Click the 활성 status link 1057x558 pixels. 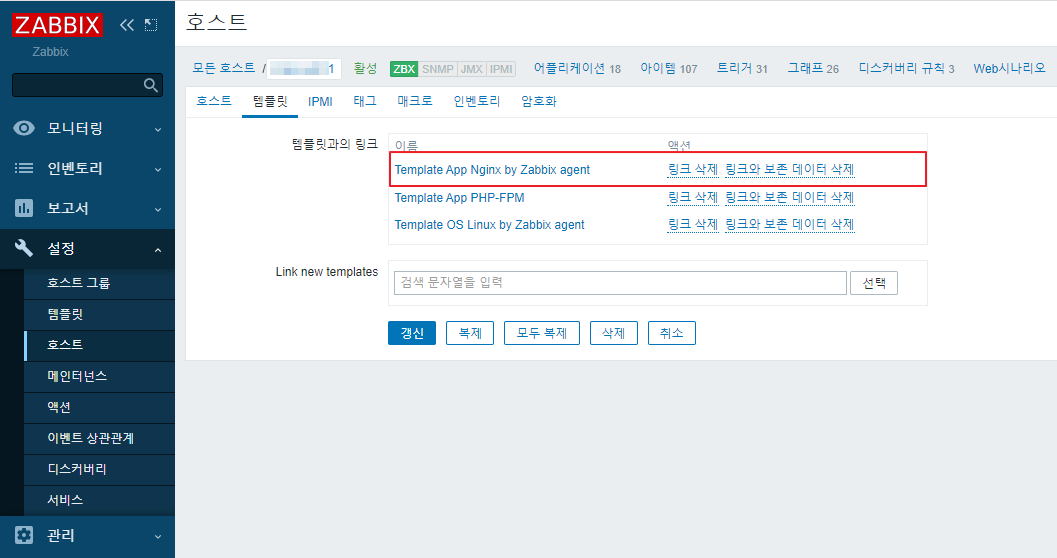[x=365, y=68]
